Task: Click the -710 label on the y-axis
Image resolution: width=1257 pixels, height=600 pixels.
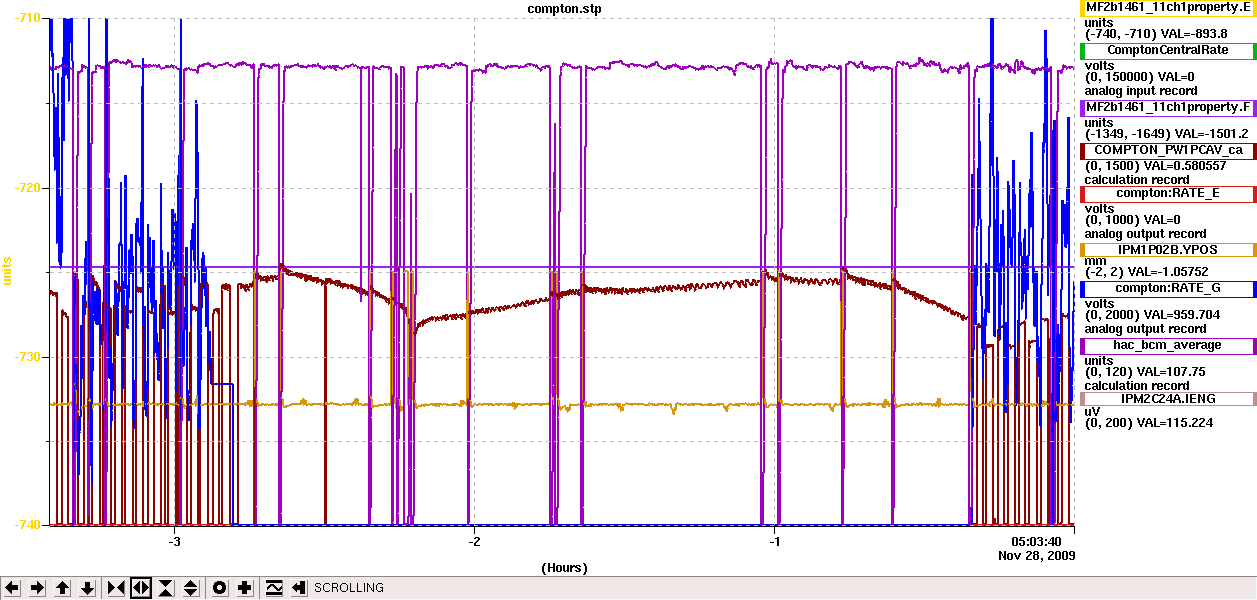Action: coord(27,19)
